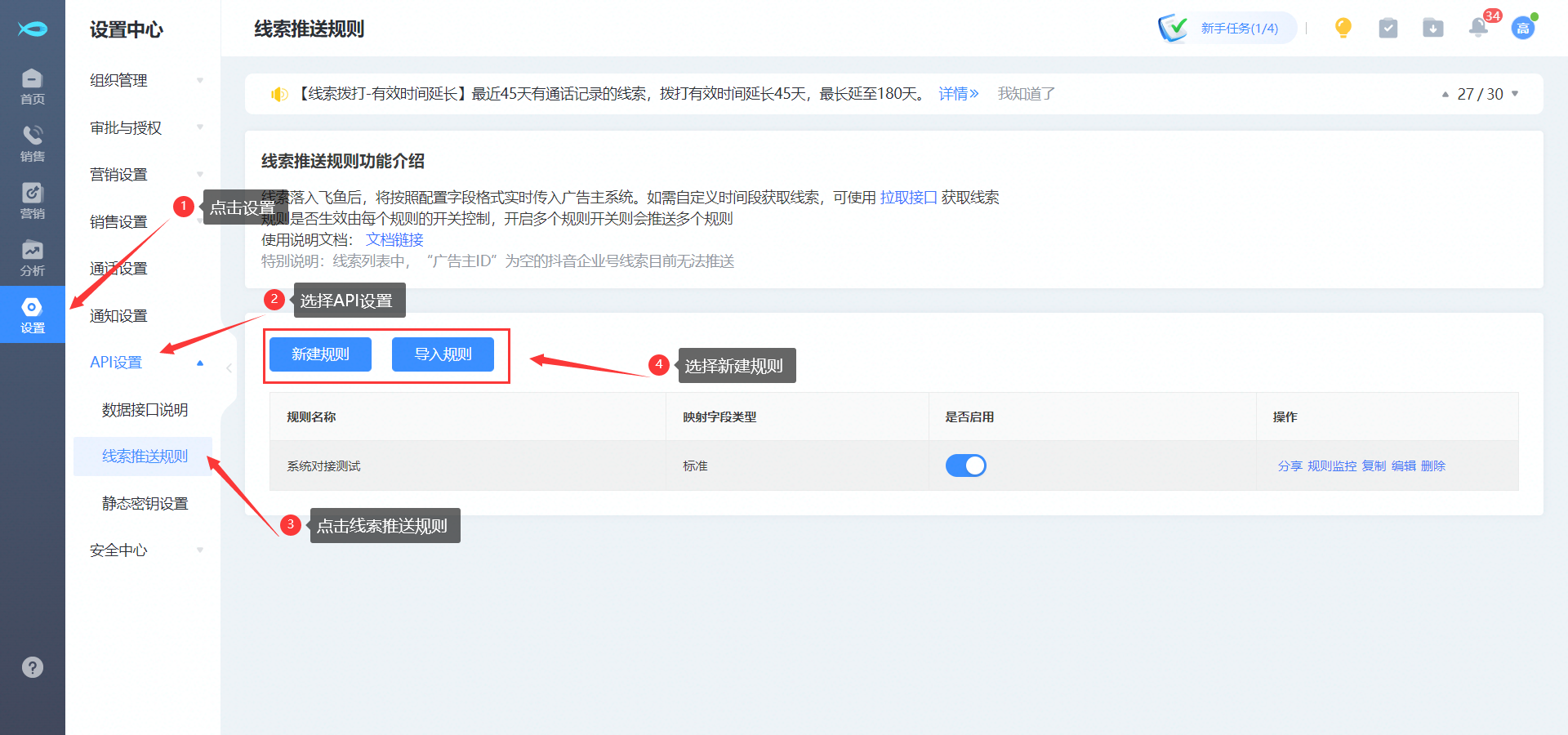Screen dimensions: 1568x735
Task: Click 编辑 for 系统对接测试 rule
Action: pos(1404,466)
